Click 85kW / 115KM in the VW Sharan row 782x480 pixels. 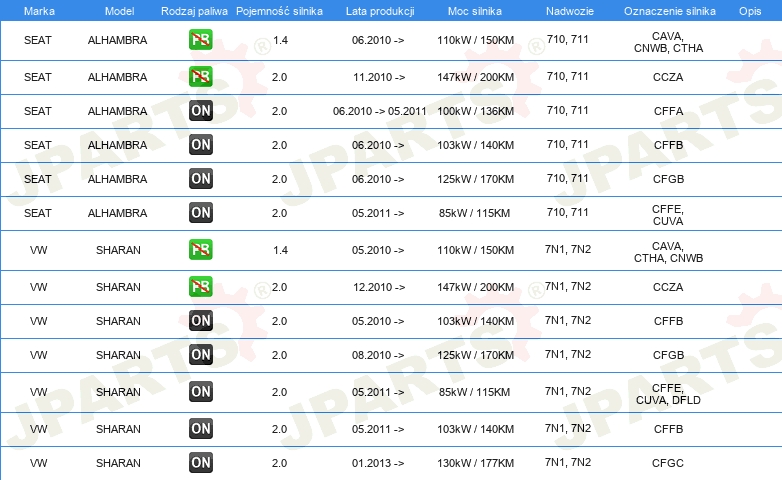pos(474,392)
